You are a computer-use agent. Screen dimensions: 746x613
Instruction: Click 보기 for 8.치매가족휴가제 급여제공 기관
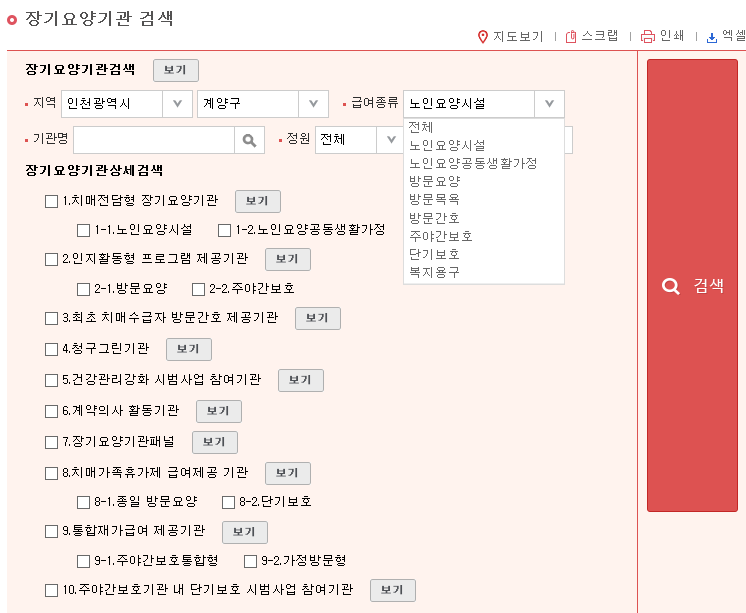[287, 473]
